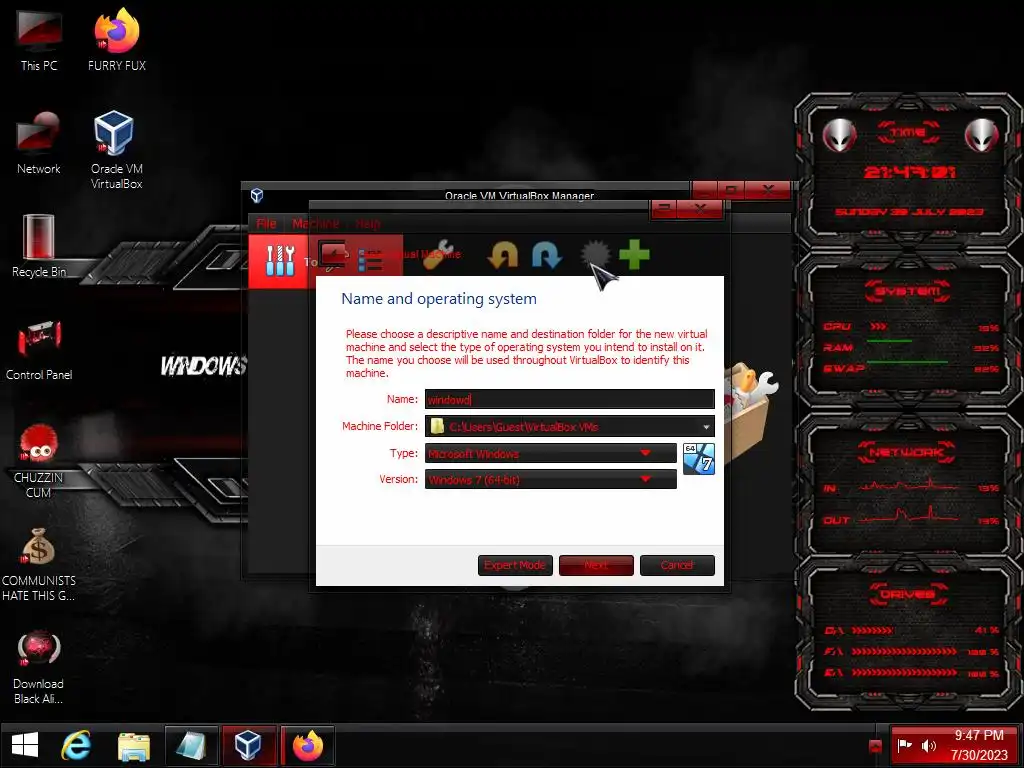This screenshot has height=768, width=1024.
Task: Click the green plus Add icon in VirtualBox toolbar
Action: click(x=634, y=254)
